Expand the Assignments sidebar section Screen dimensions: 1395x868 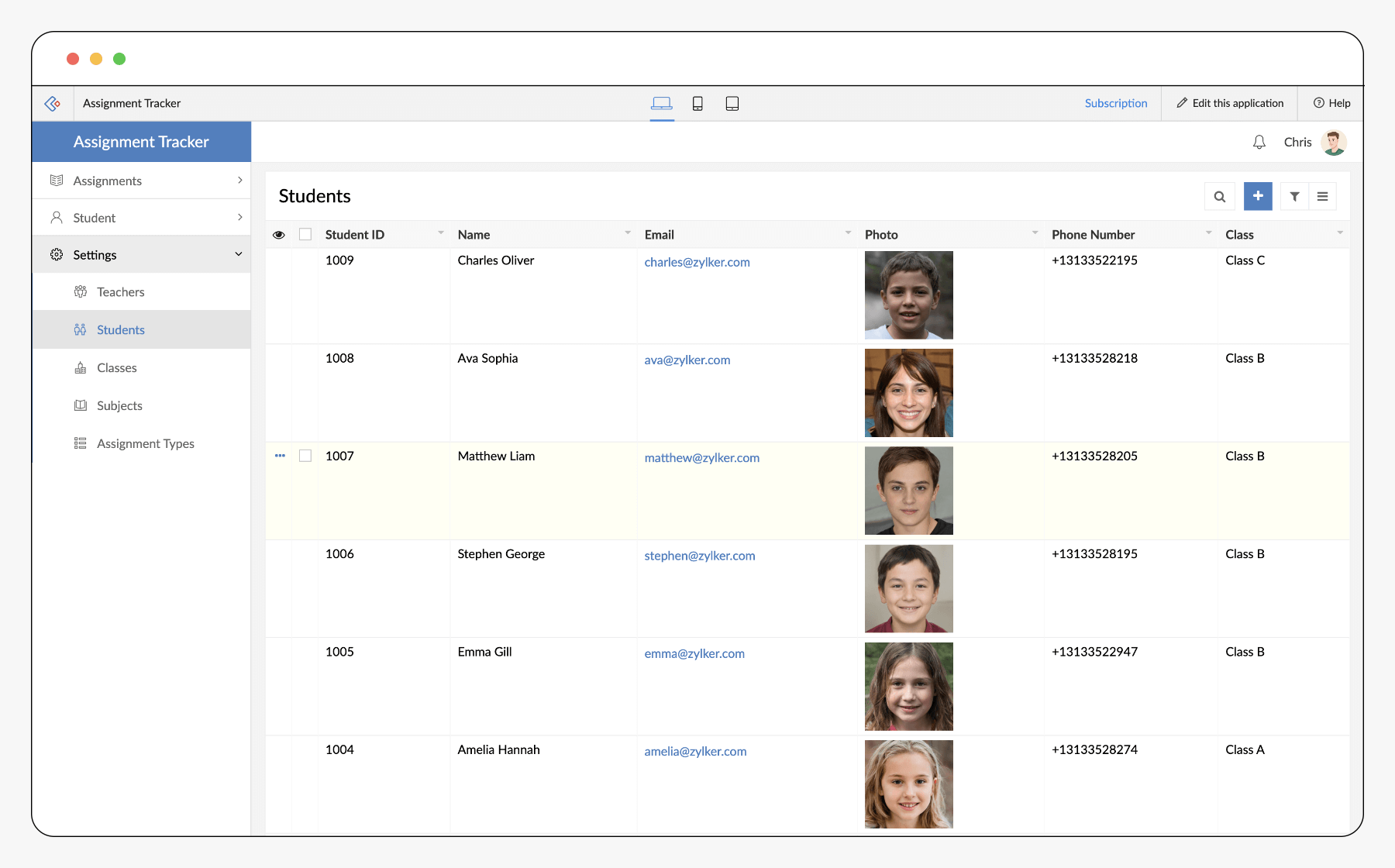[141, 181]
